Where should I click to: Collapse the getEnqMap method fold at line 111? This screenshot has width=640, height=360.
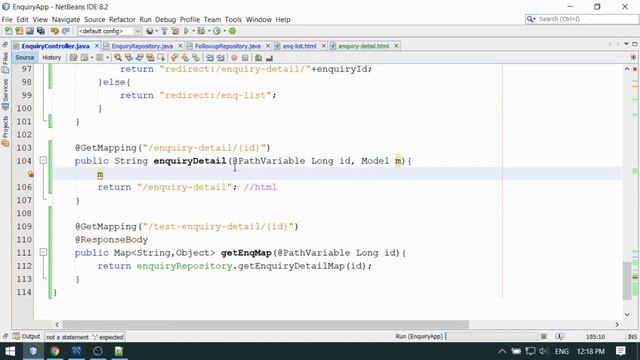[x=43, y=252]
